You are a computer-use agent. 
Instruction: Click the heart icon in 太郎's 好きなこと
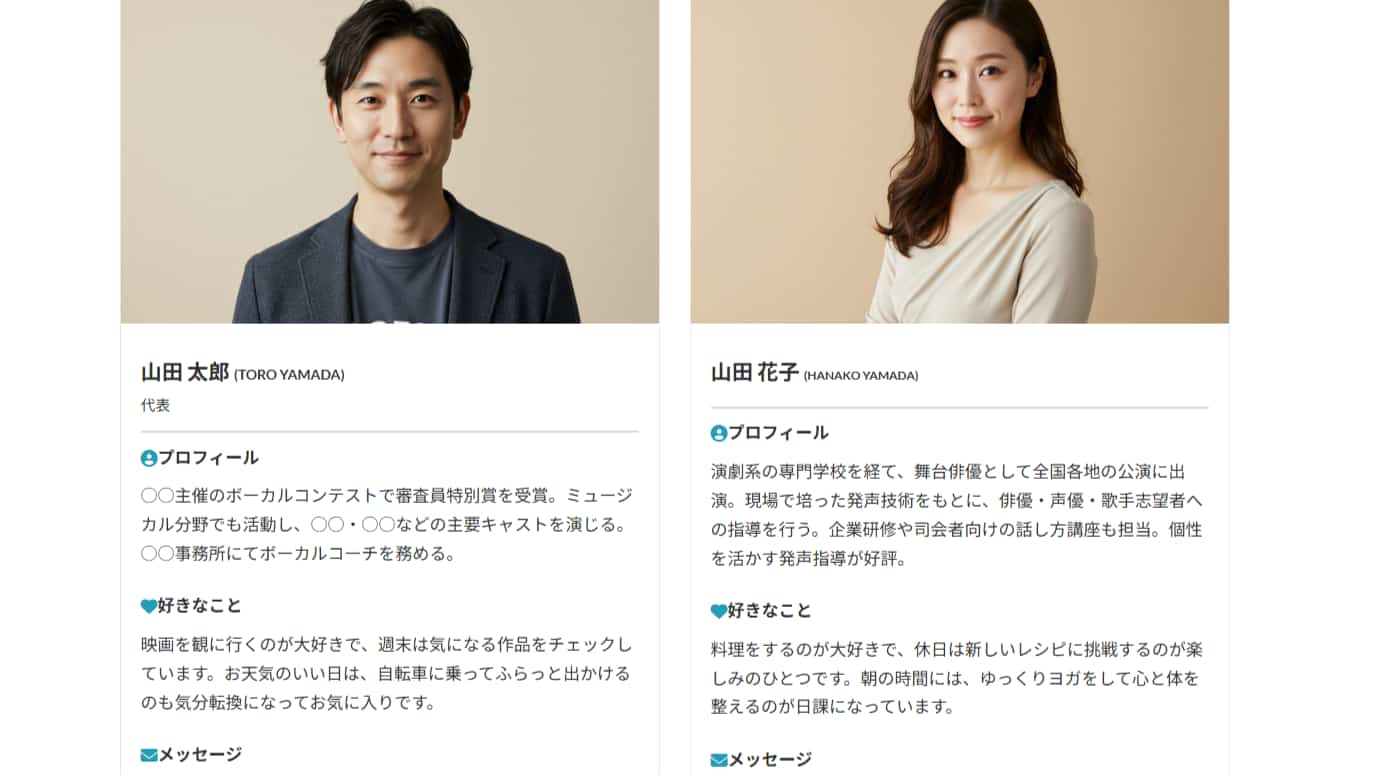(149, 606)
